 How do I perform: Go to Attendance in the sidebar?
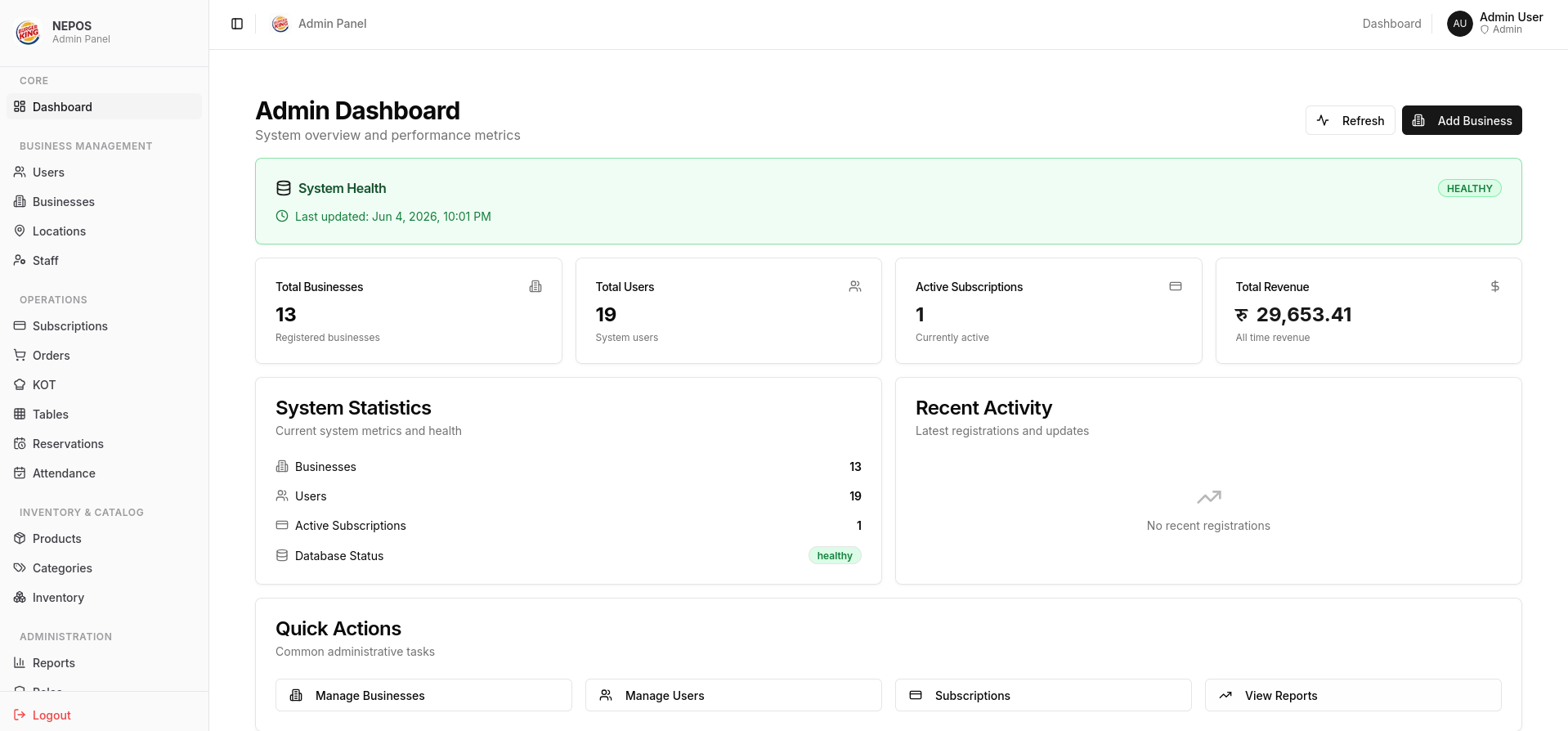104,473
